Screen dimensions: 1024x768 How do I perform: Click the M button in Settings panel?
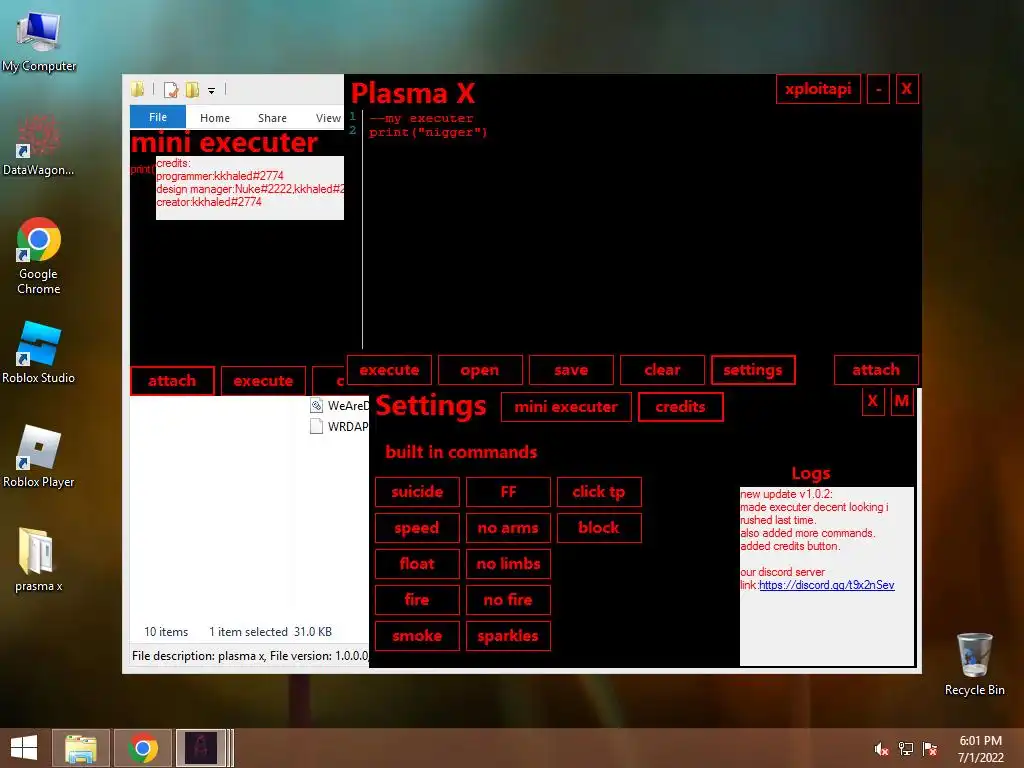point(902,401)
